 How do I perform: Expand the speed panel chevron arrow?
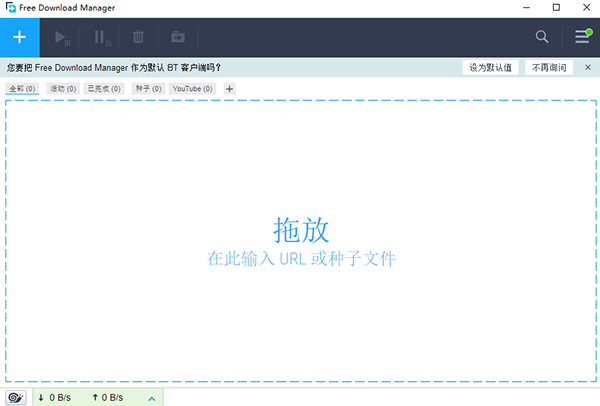pos(151,398)
